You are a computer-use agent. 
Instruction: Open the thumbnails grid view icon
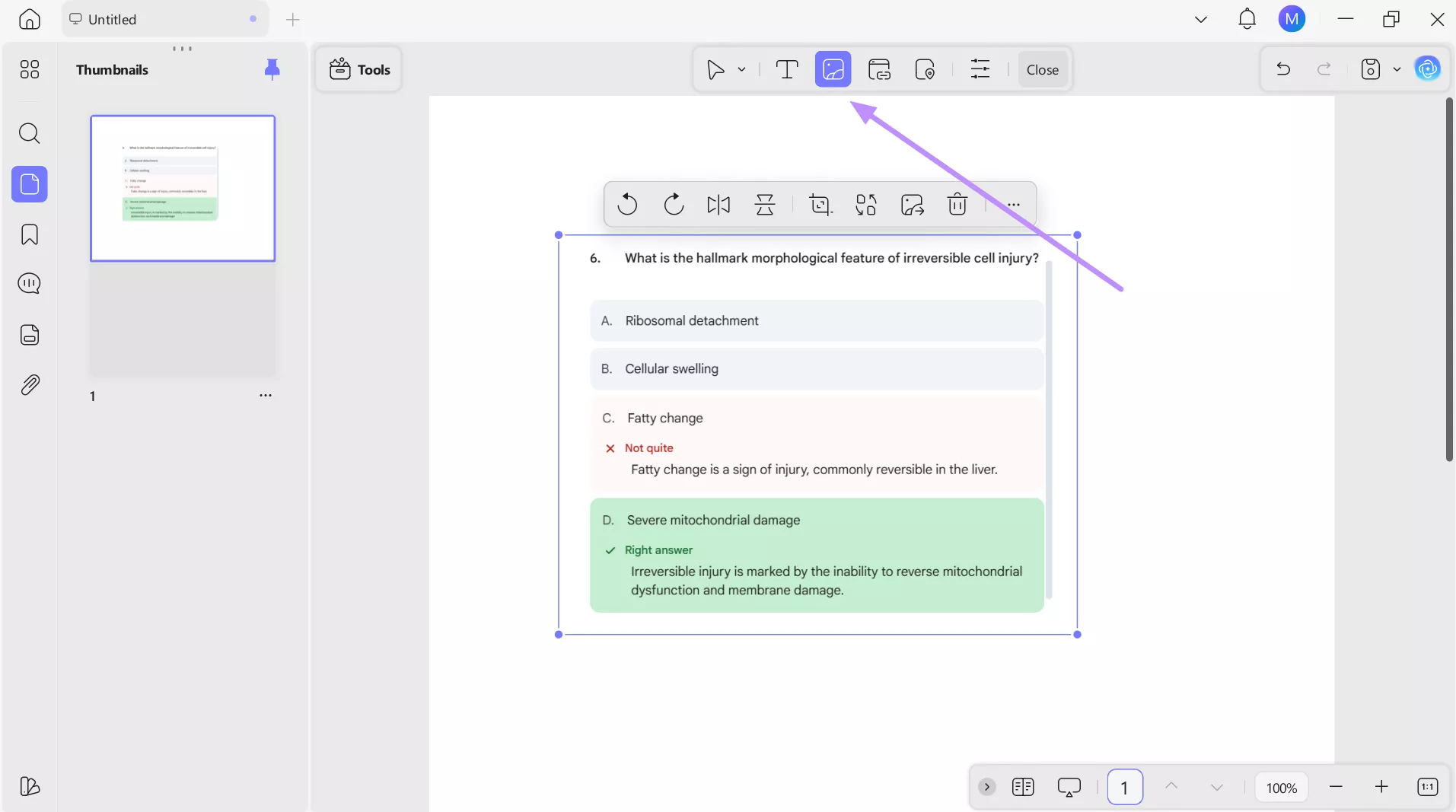30,70
